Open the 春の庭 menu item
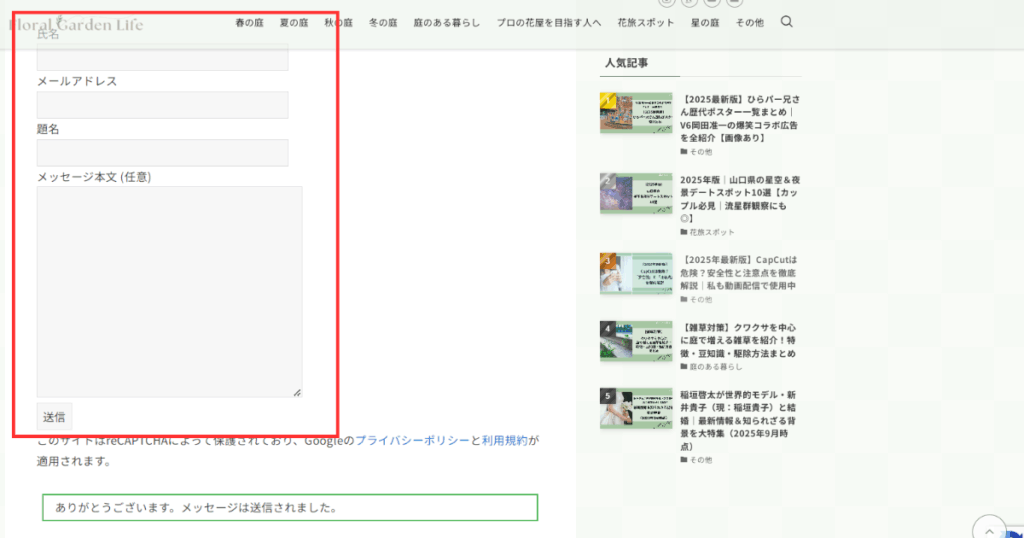The image size is (1024, 538). [249, 23]
